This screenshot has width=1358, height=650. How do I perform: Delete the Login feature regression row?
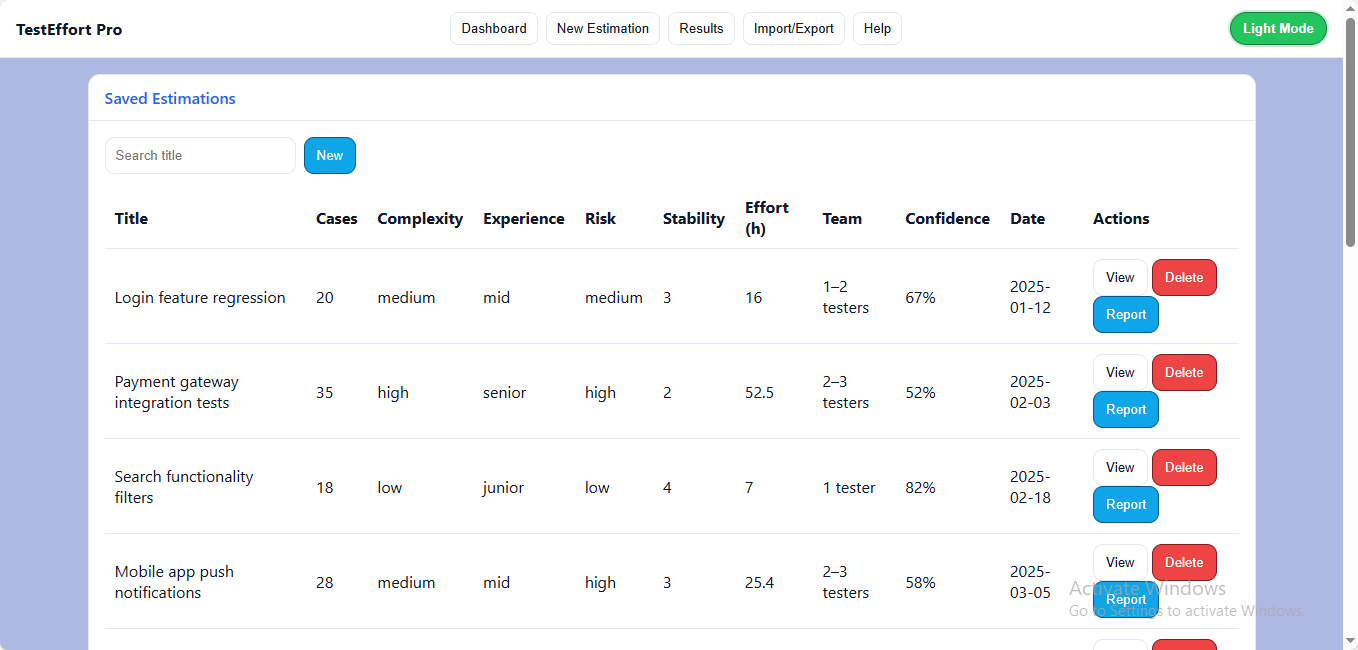click(x=1184, y=278)
